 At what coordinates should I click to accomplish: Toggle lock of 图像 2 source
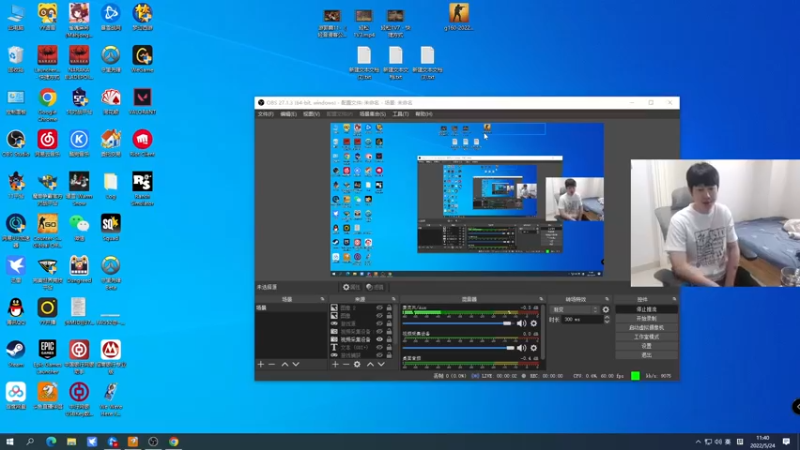click(x=389, y=308)
